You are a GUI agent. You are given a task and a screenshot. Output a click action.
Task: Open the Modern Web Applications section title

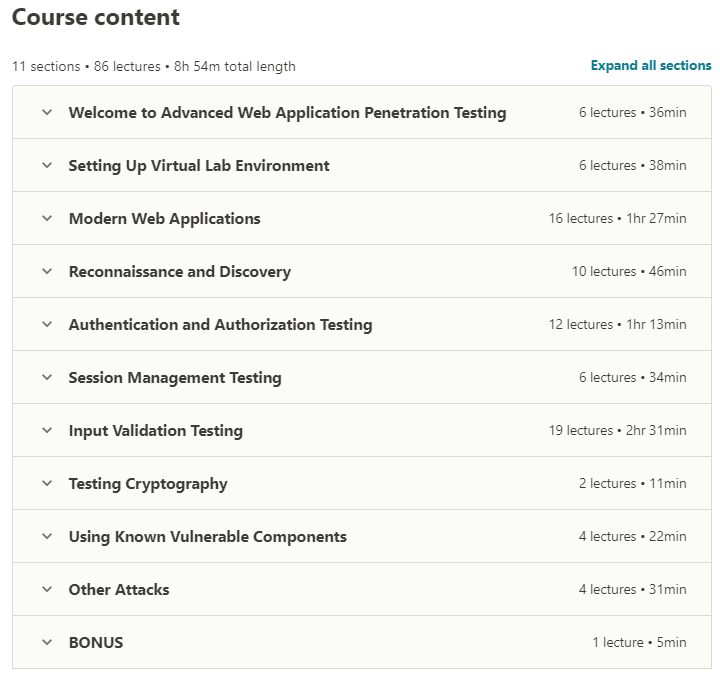[x=164, y=219]
